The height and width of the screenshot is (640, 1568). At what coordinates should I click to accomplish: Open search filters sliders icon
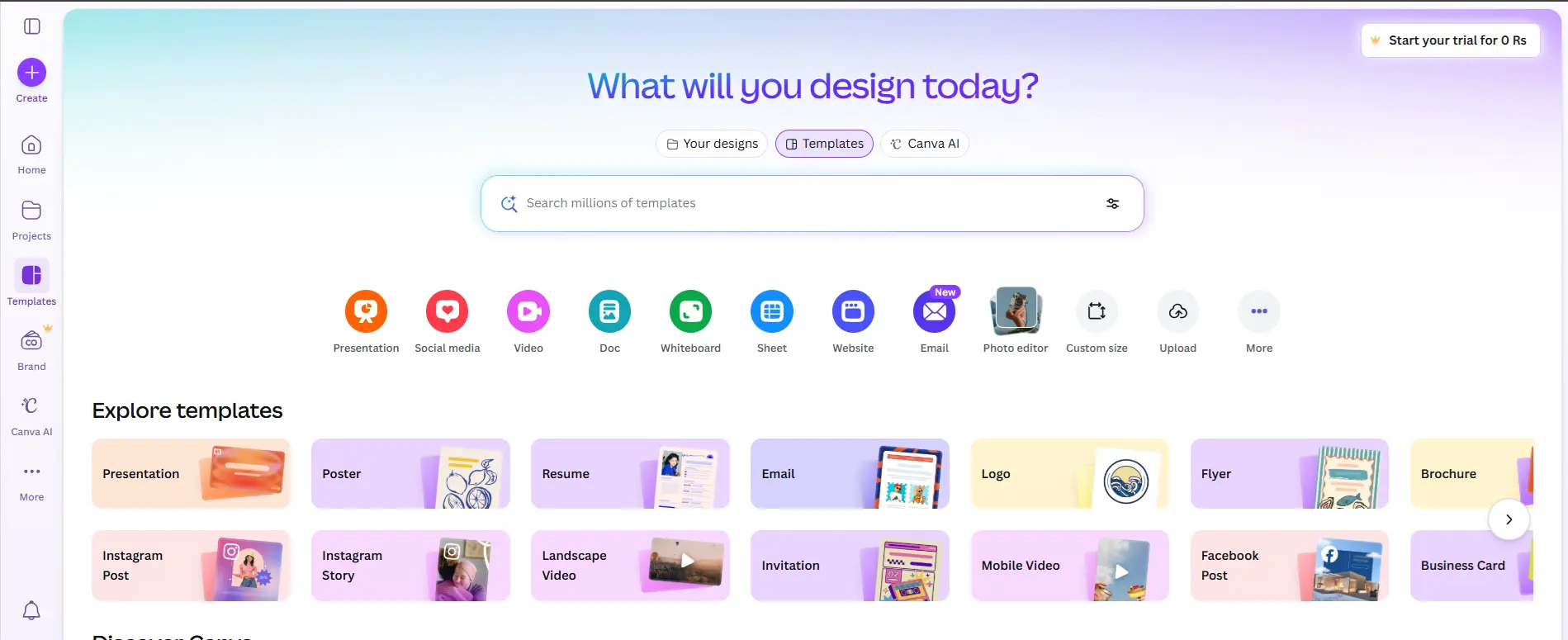click(1112, 203)
